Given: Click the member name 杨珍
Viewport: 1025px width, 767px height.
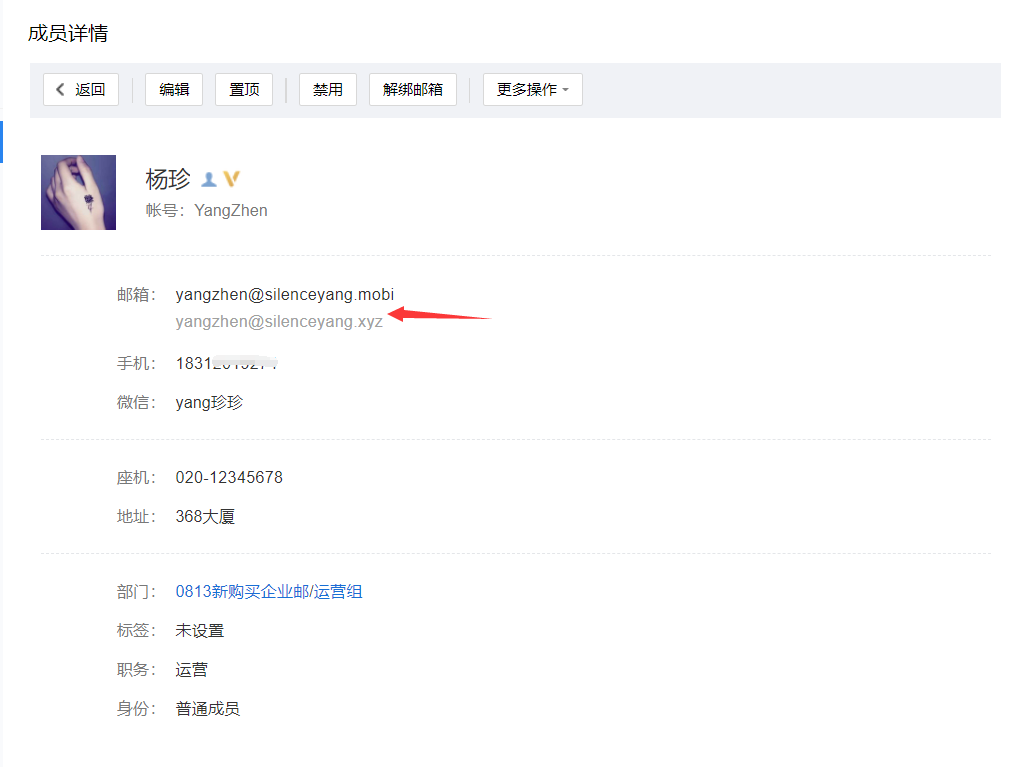Looking at the screenshot, I should [x=167, y=179].
